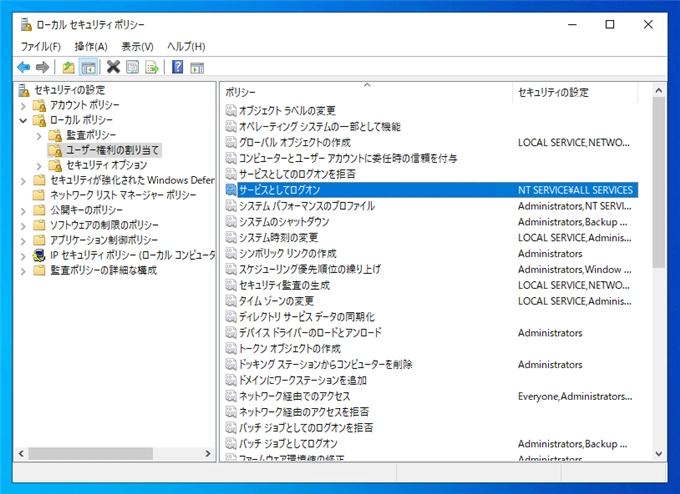The width and height of the screenshot is (680, 494).
Task: Click the policy icon beside サービスとしてログオン
Action: point(231,190)
